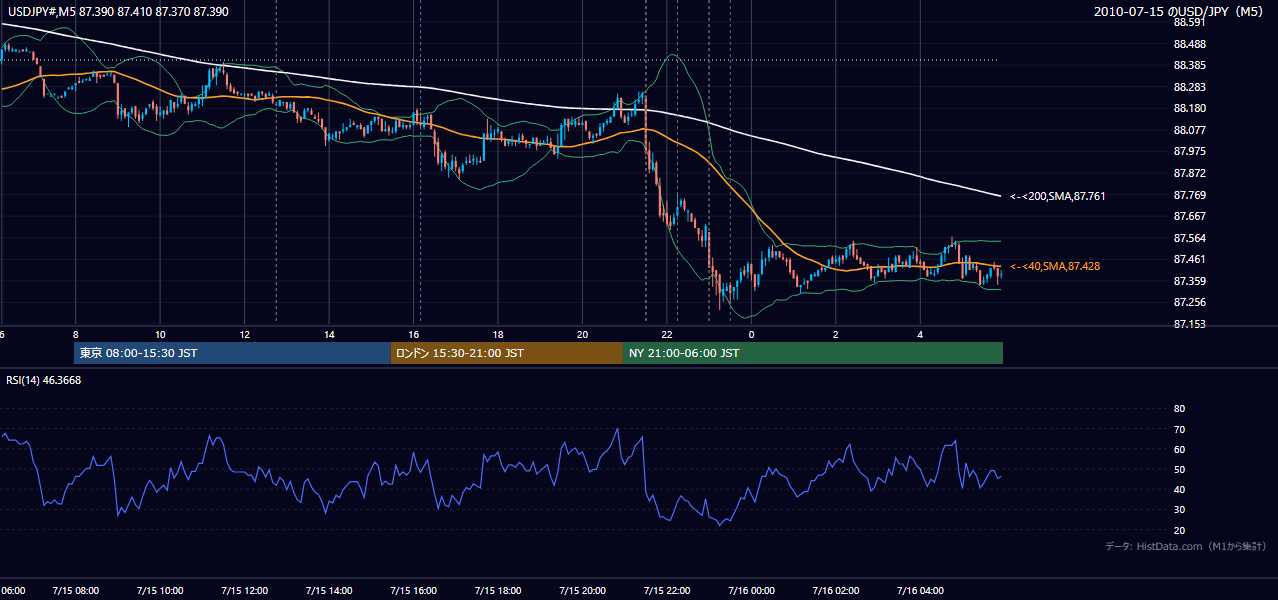This screenshot has height=600, width=1278.
Task: Click the 7/15 16:00 bottom time label
Action: click(x=414, y=591)
